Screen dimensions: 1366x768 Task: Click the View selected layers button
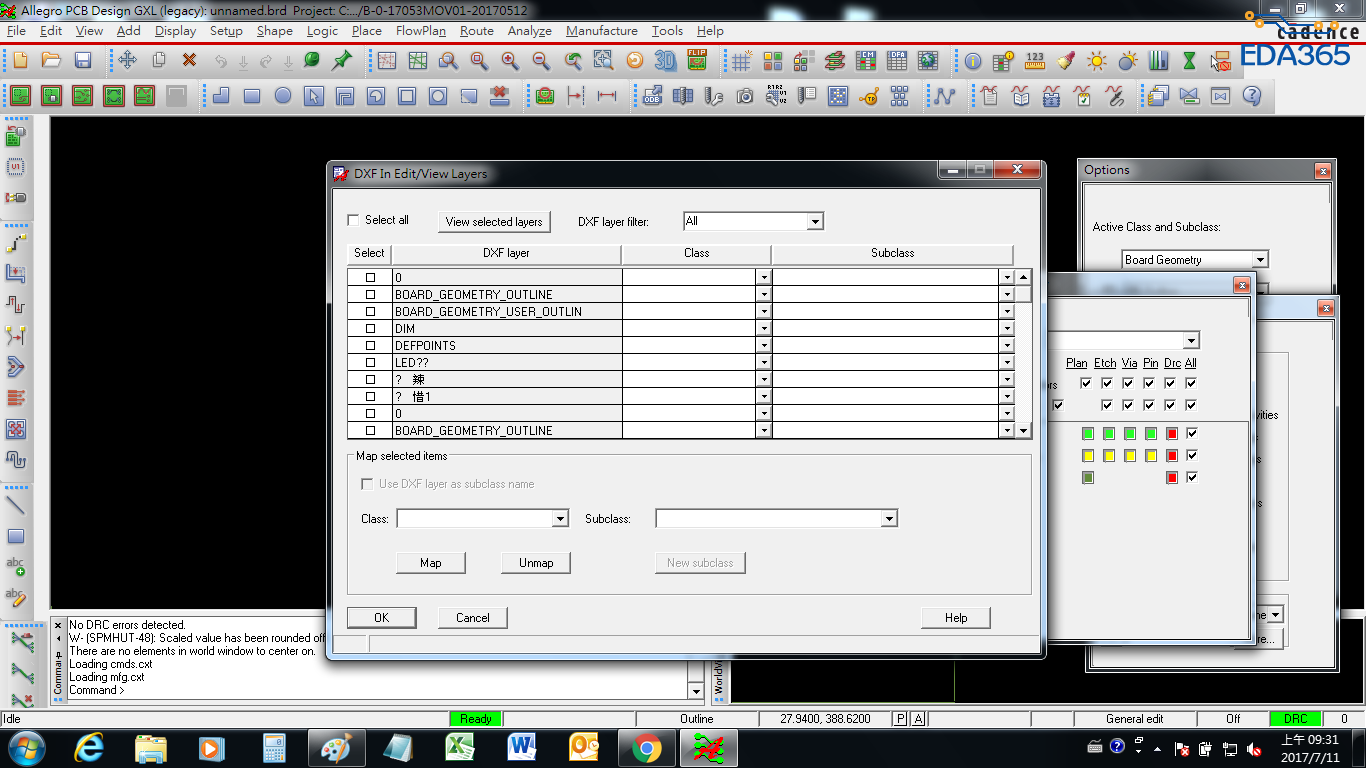tap(494, 222)
